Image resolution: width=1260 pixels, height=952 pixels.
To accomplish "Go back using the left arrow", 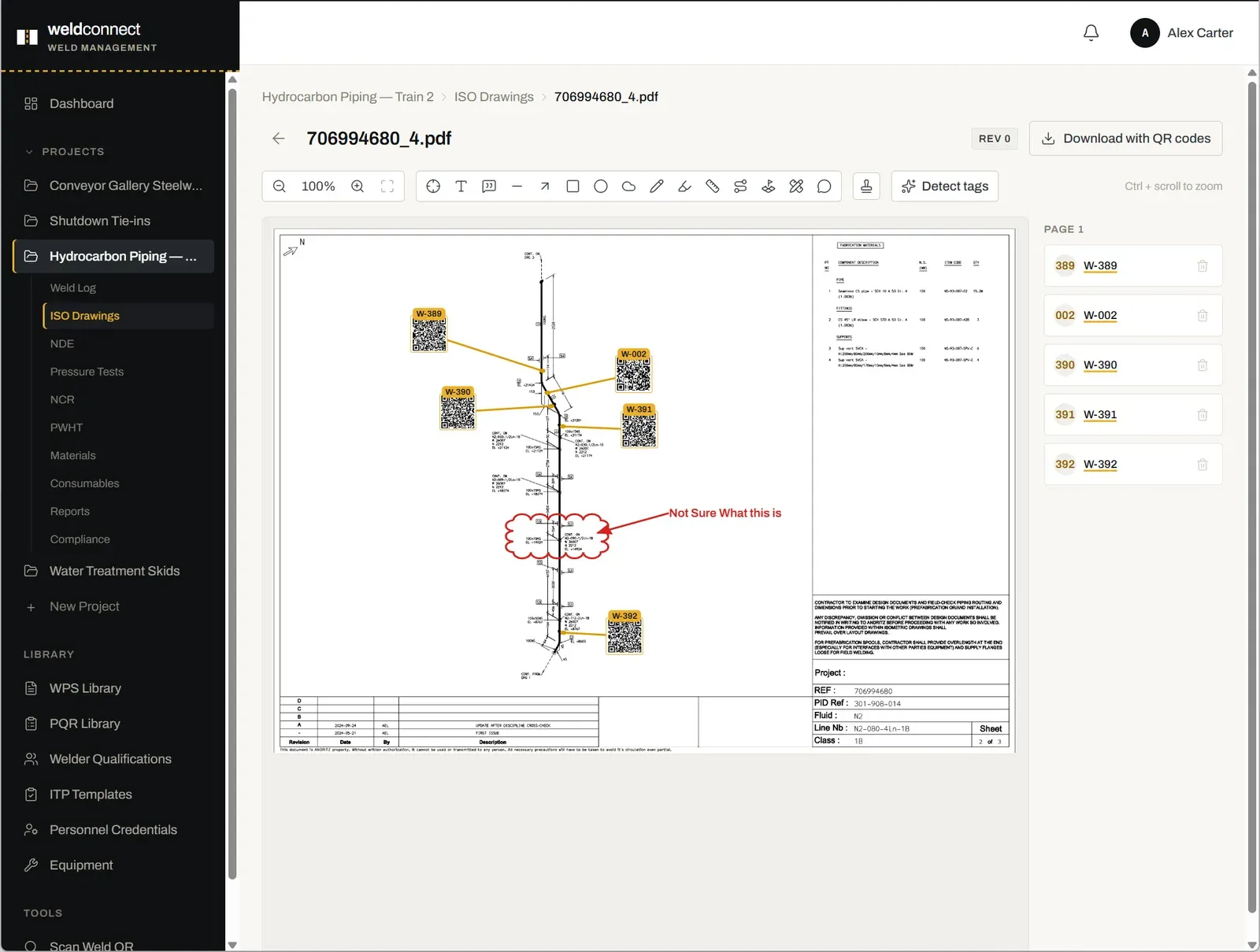I will point(279,139).
